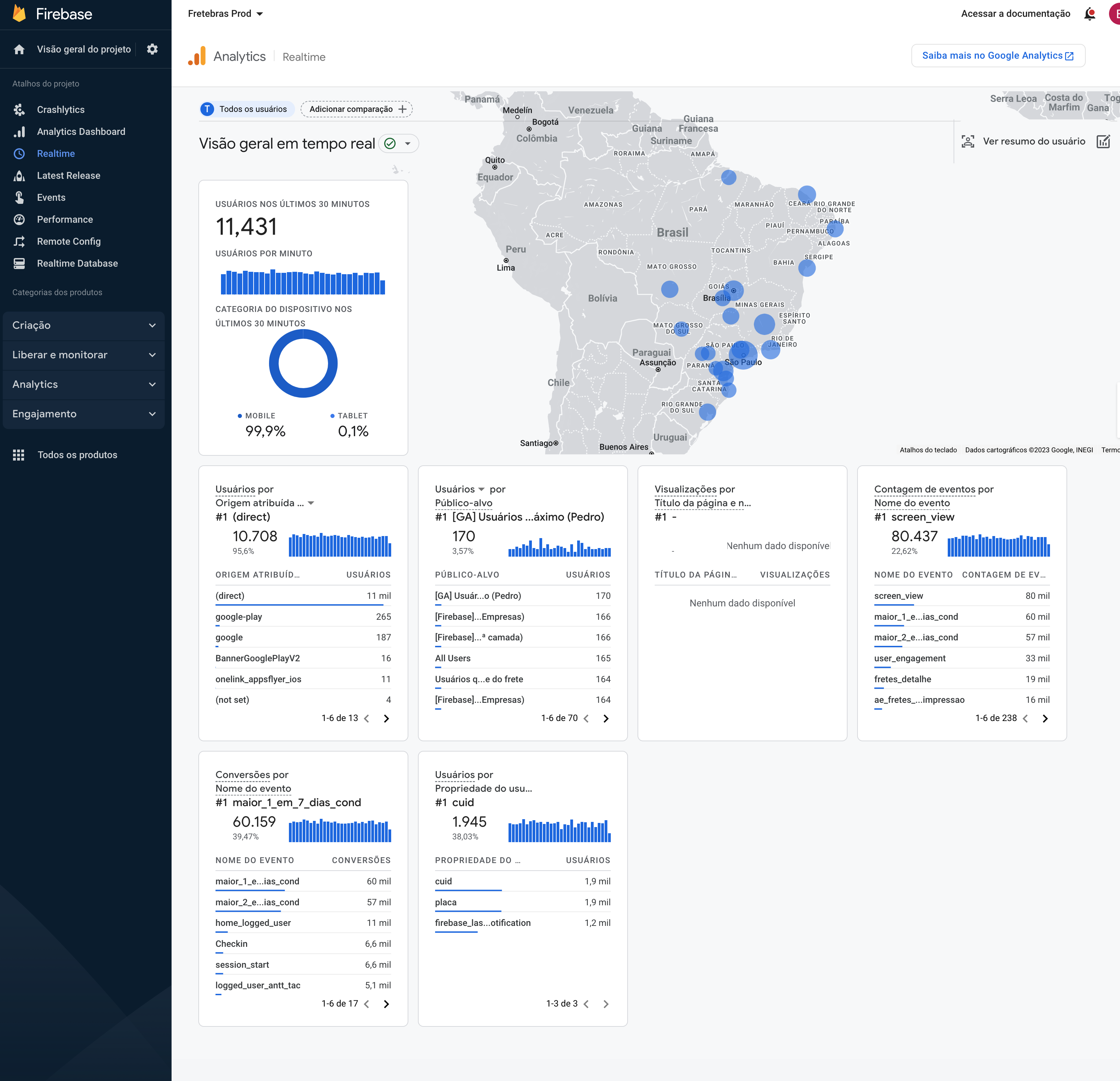Click the Adicionar comparação button

click(357, 109)
